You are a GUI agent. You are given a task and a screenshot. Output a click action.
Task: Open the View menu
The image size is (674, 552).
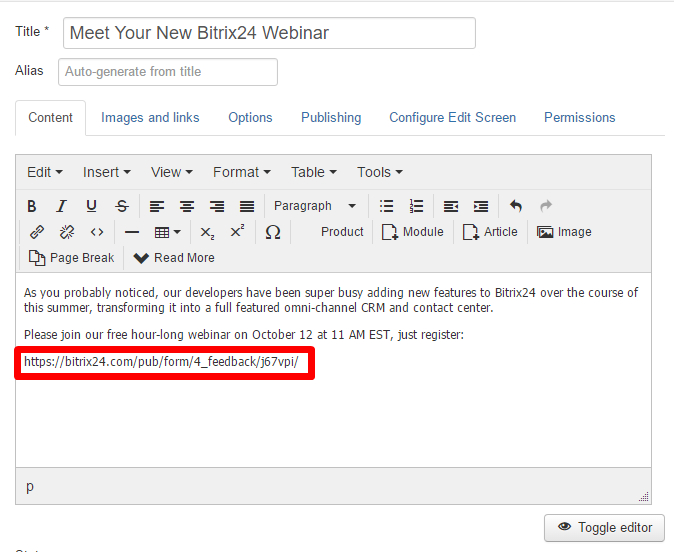tap(172, 172)
